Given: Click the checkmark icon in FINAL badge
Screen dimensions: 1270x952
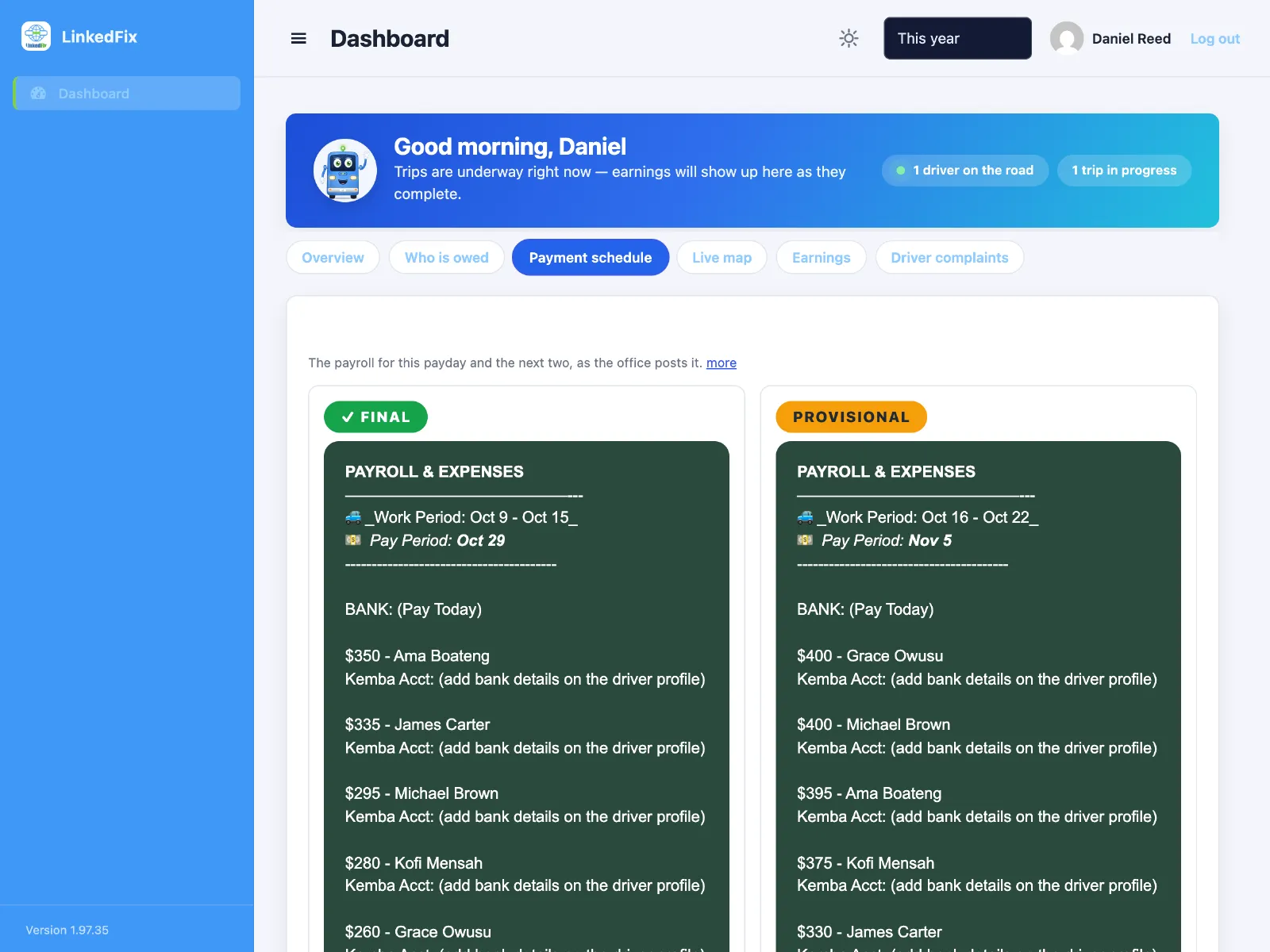Looking at the screenshot, I should coord(348,417).
